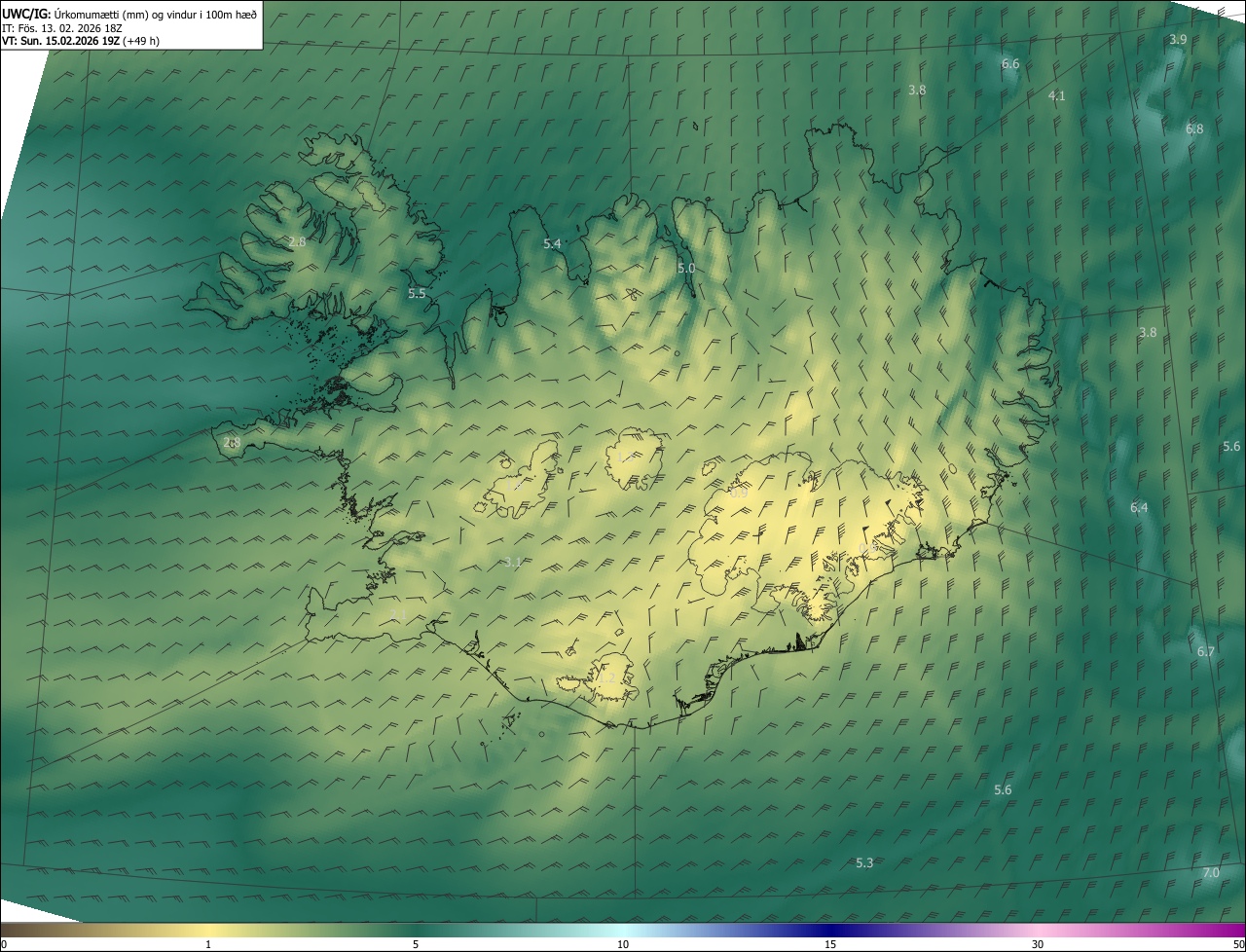Click the colour scale tick label "50"
Viewport: 1246px width, 952px height.
click(1238, 945)
